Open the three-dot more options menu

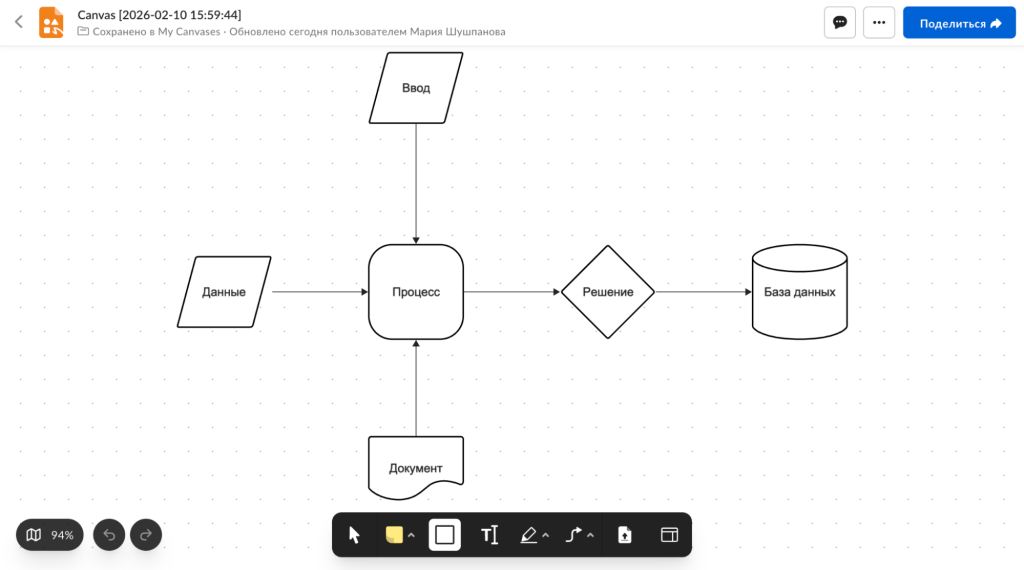[879, 23]
